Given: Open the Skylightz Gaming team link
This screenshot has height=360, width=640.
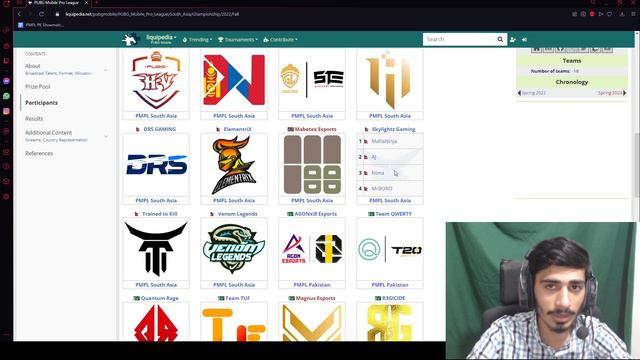Looking at the screenshot, I should pyautogui.click(x=393, y=129).
